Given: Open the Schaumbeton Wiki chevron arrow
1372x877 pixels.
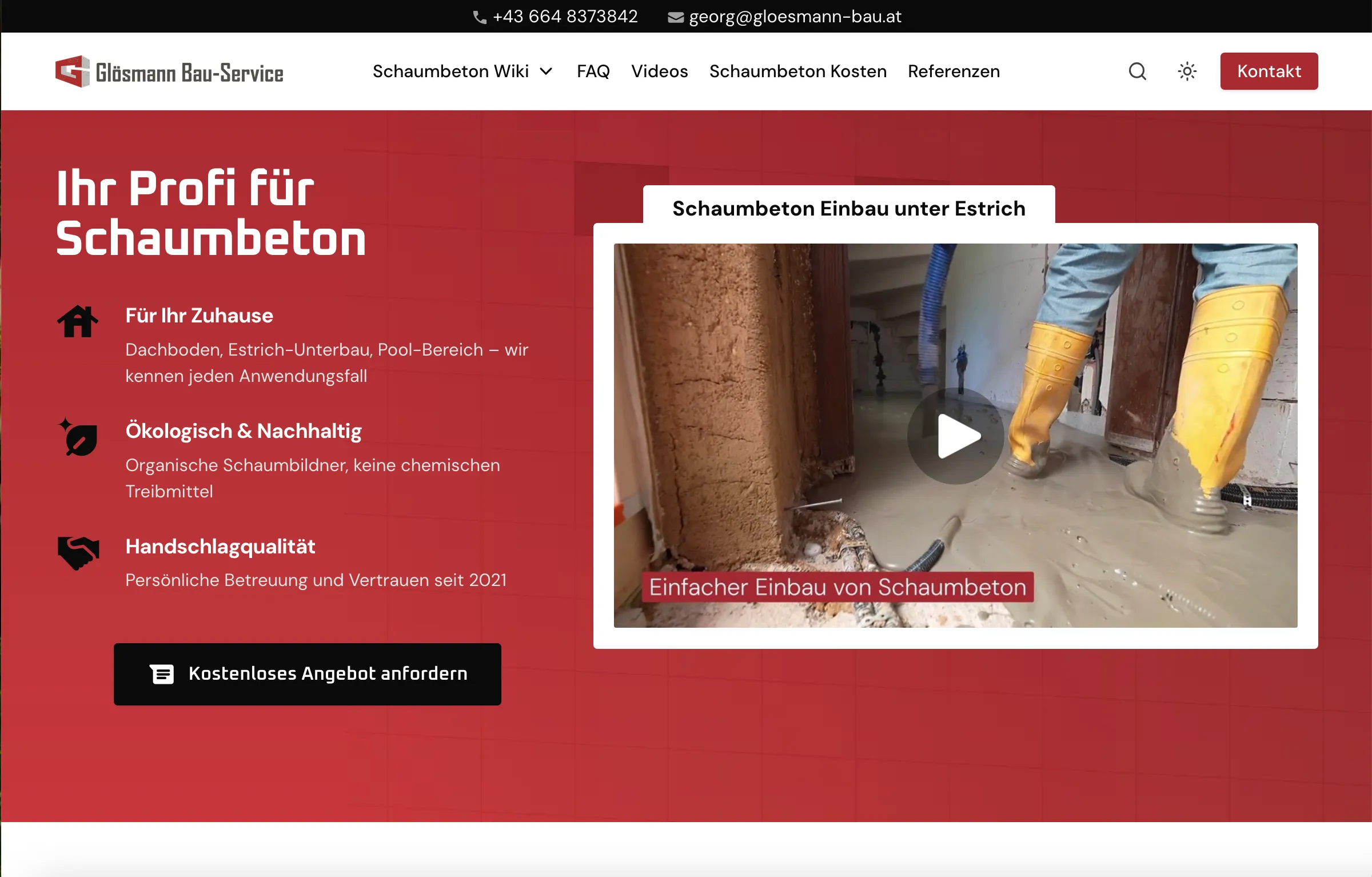Looking at the screenshot, I should (546, 71).
